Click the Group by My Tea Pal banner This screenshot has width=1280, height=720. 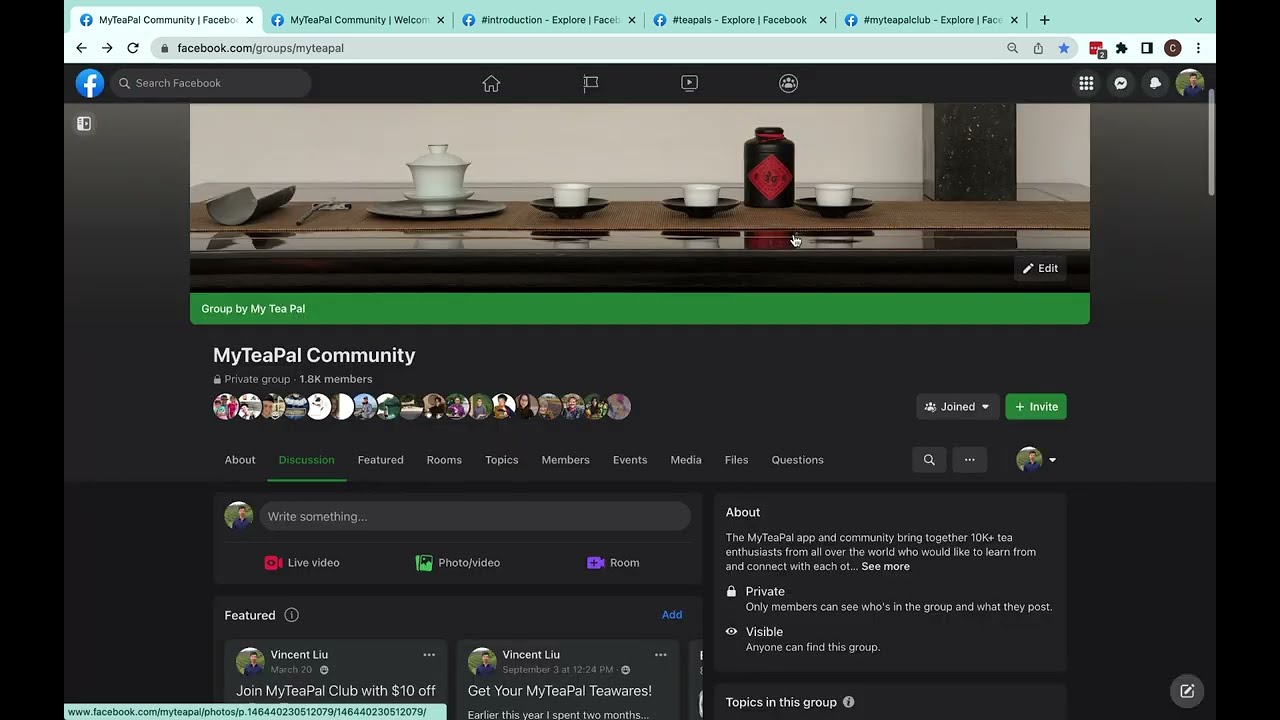coord(640,309)
